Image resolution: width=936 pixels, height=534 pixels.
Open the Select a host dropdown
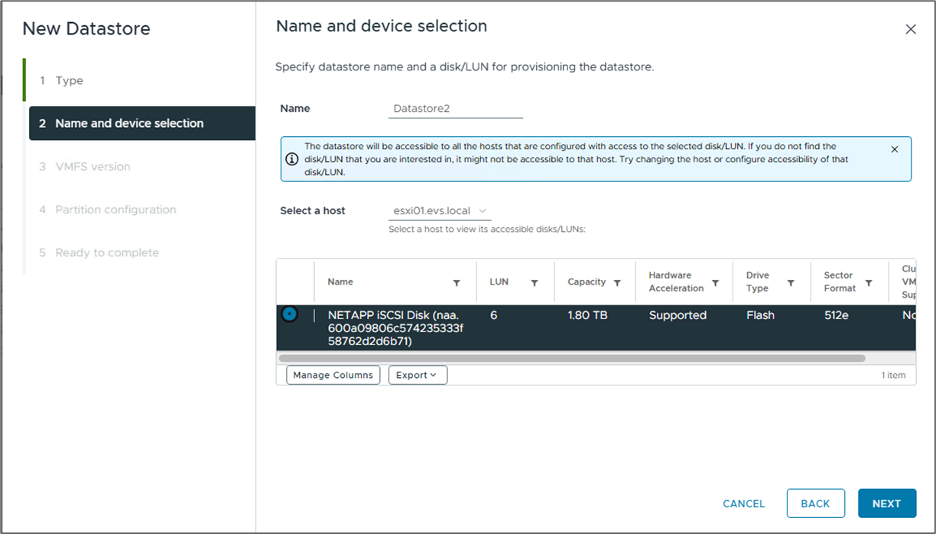pos(440,211)
